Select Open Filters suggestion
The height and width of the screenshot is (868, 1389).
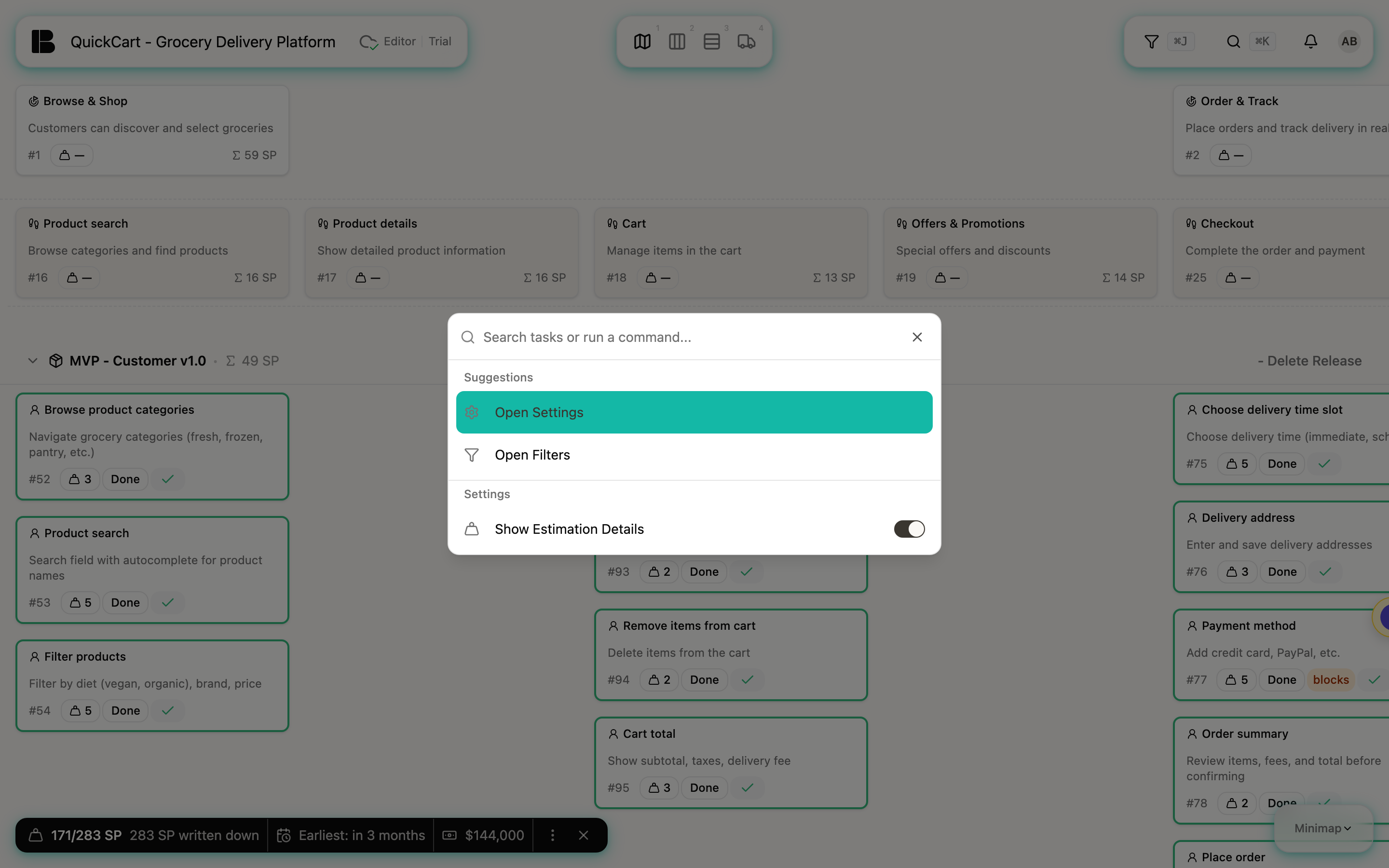click(694, 455)
